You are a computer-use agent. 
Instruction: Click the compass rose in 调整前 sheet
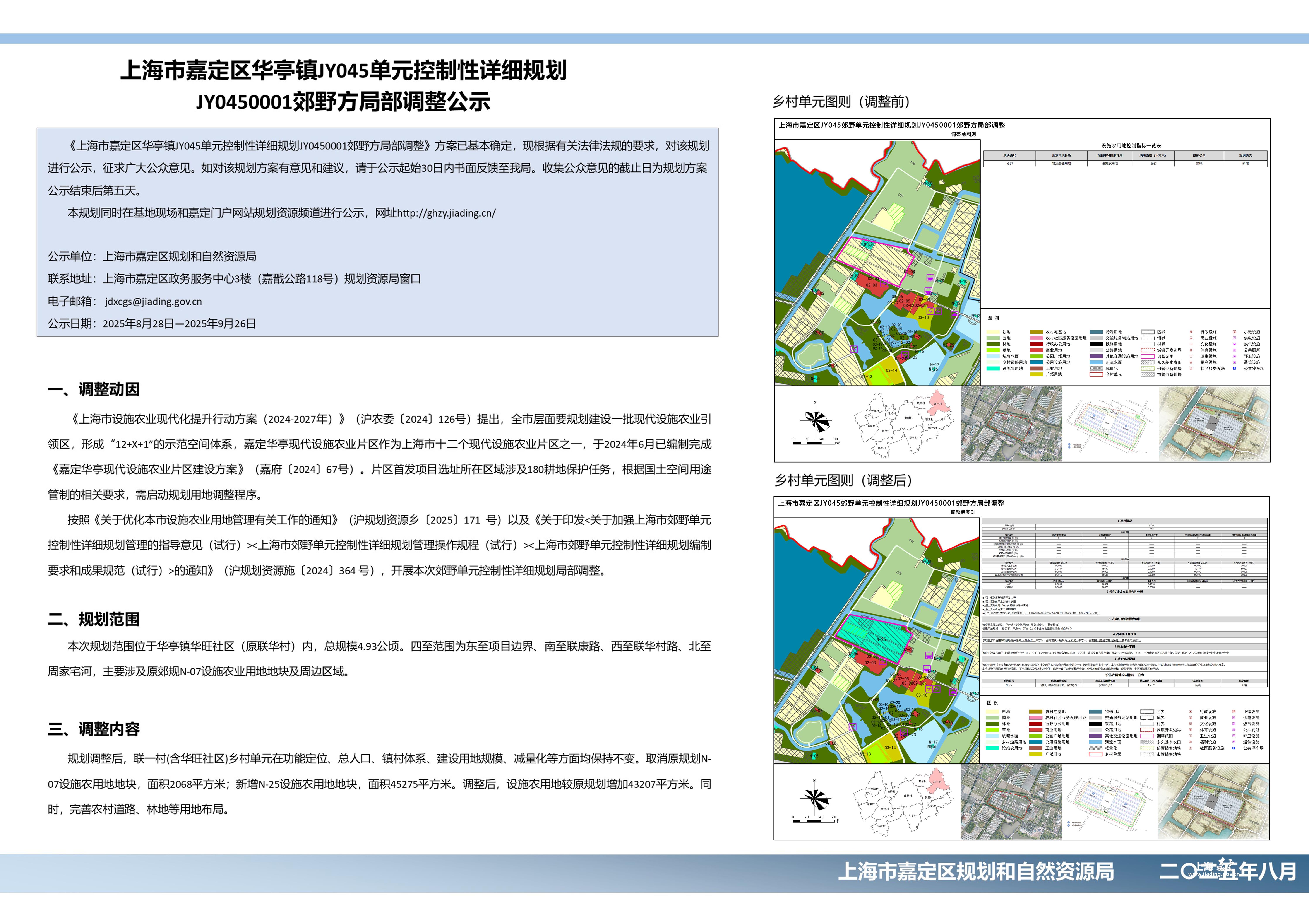816,420
